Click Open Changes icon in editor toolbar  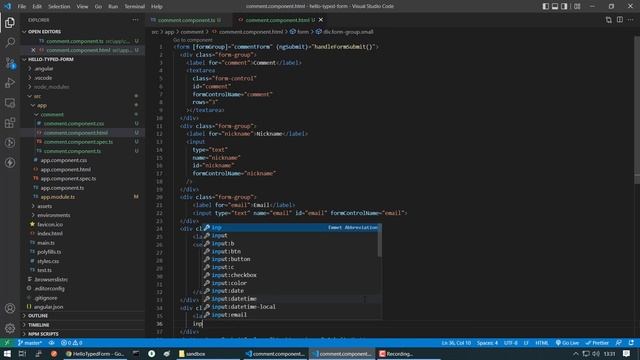point(609,20)
